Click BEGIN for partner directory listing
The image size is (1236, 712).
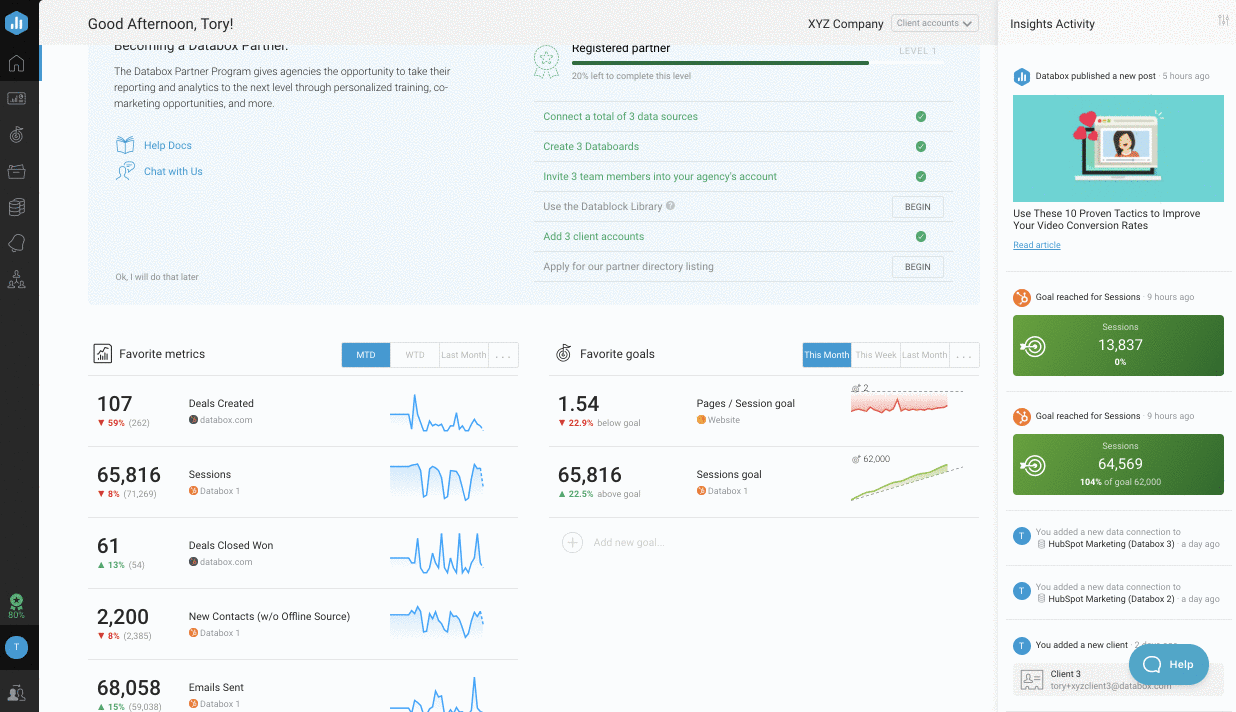tap(917, 267)
